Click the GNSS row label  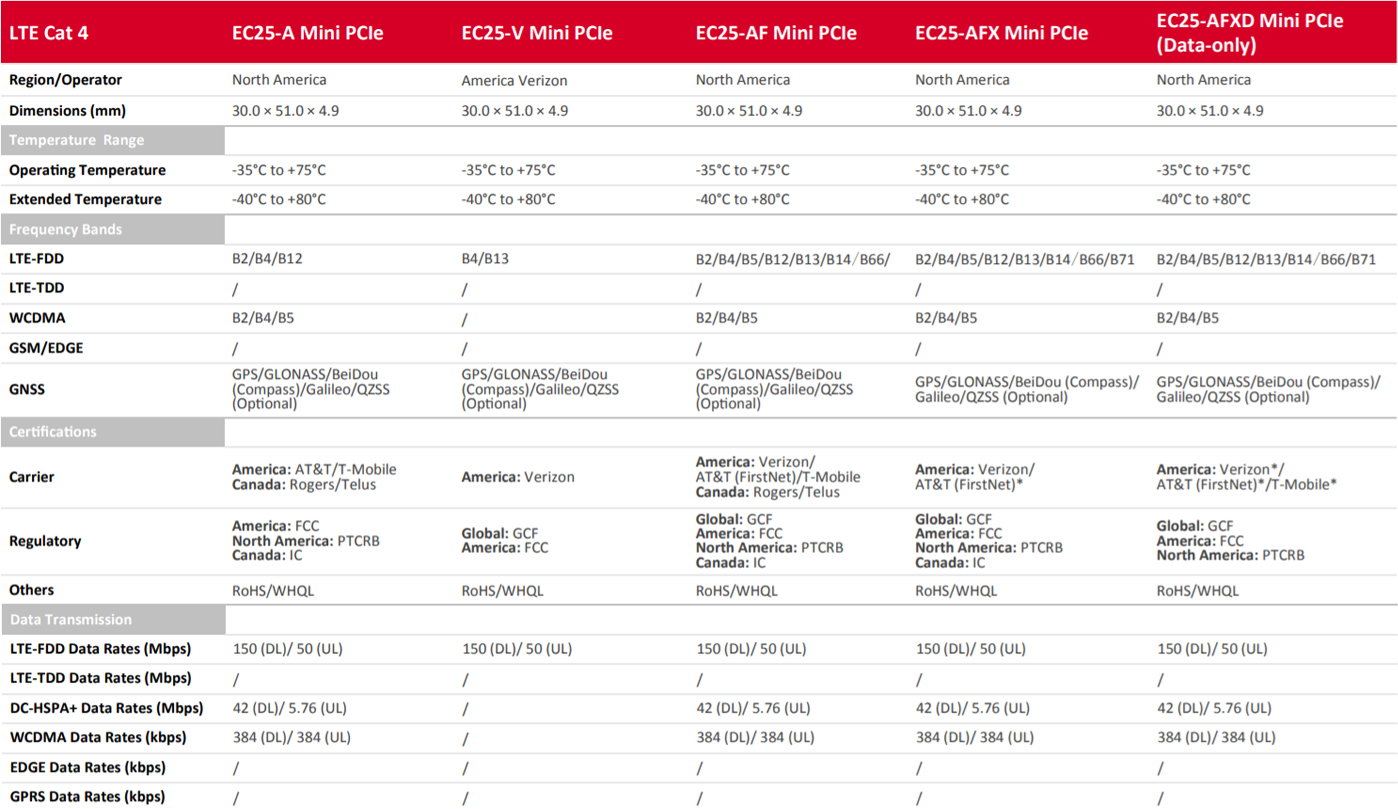[x=27, y=389]
